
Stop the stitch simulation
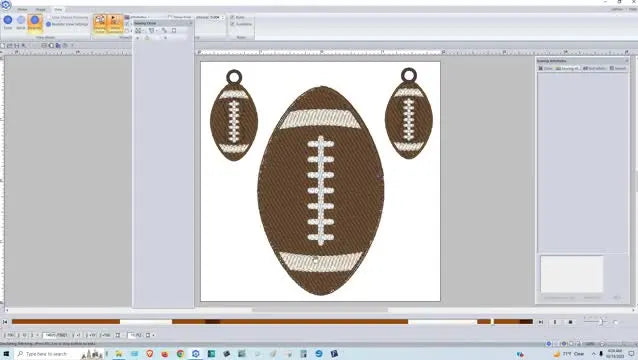click(570, 322)
